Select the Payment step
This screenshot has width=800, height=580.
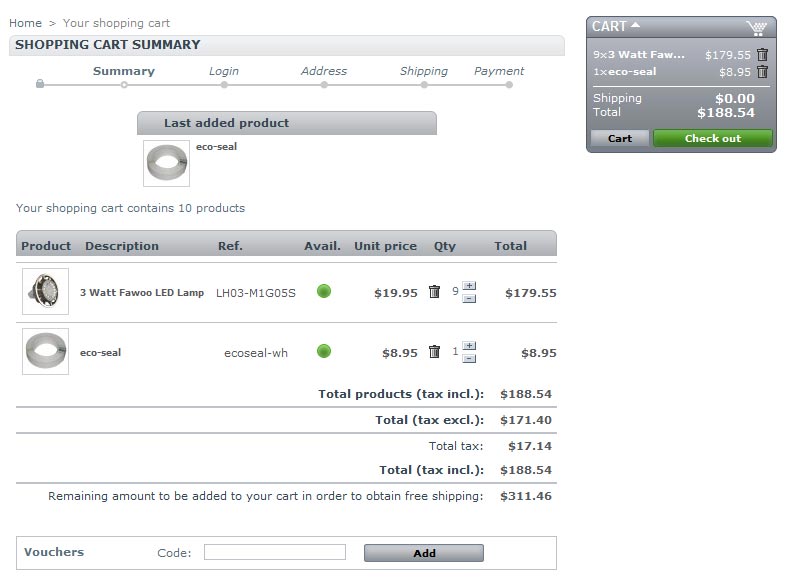coord(499,71)
